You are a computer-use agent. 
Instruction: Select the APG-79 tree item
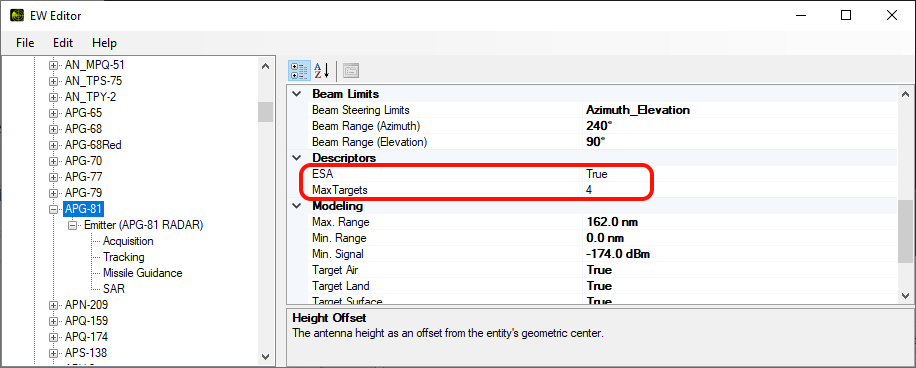click(84, 193)
